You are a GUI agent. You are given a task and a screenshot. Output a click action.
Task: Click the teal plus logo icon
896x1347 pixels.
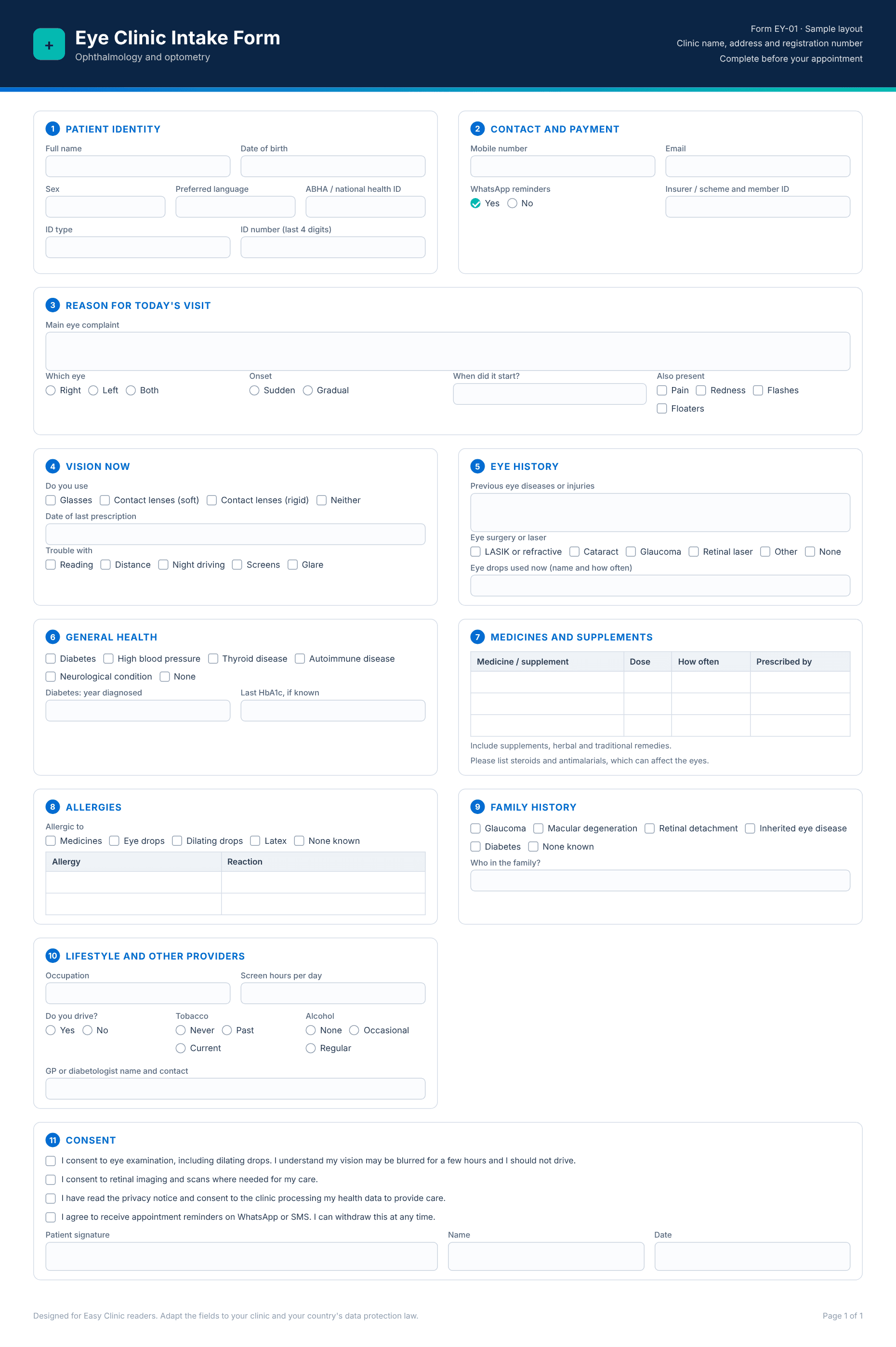click(49, 44)
